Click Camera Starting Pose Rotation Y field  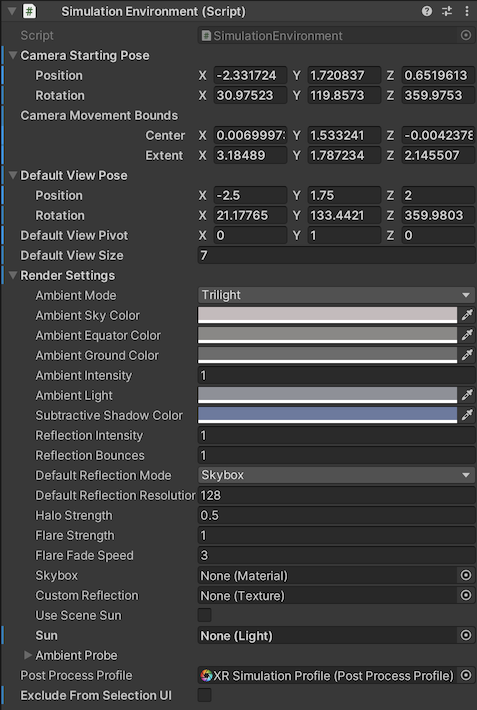344,96
